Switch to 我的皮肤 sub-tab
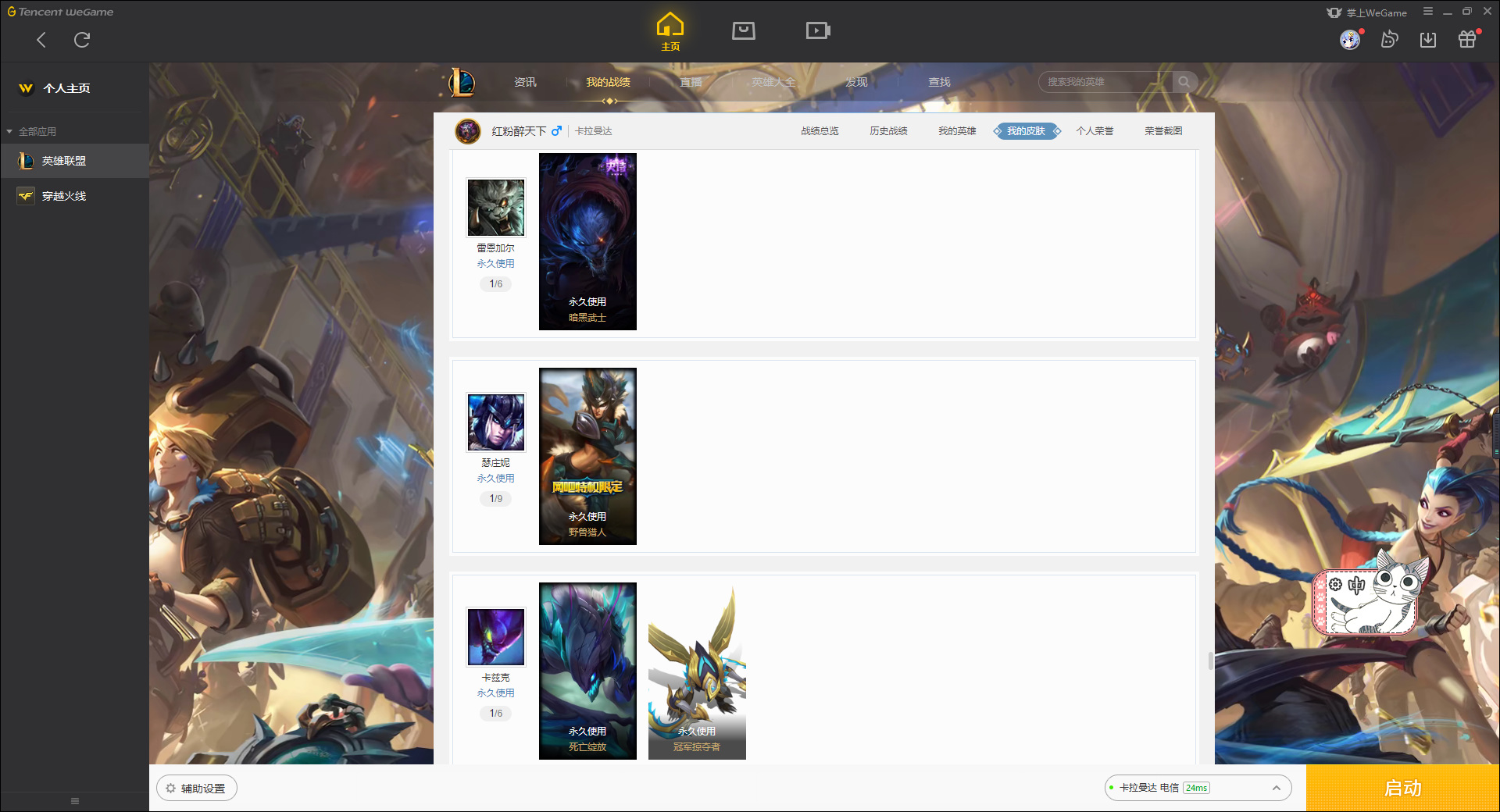Image resolution: width=1500 pixels, height=812 pixels. click(1027, 131)
